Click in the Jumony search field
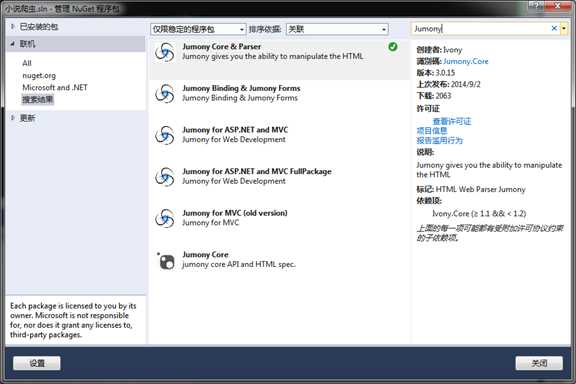The width and height of the screenshot is (576, 384). [481, 28]
